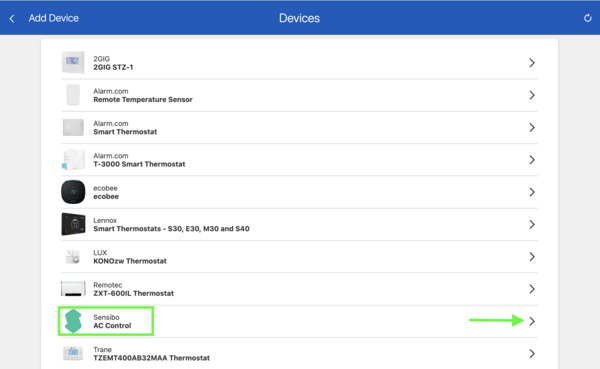Click the Lennox smart thermostat image

pos(73,224)
